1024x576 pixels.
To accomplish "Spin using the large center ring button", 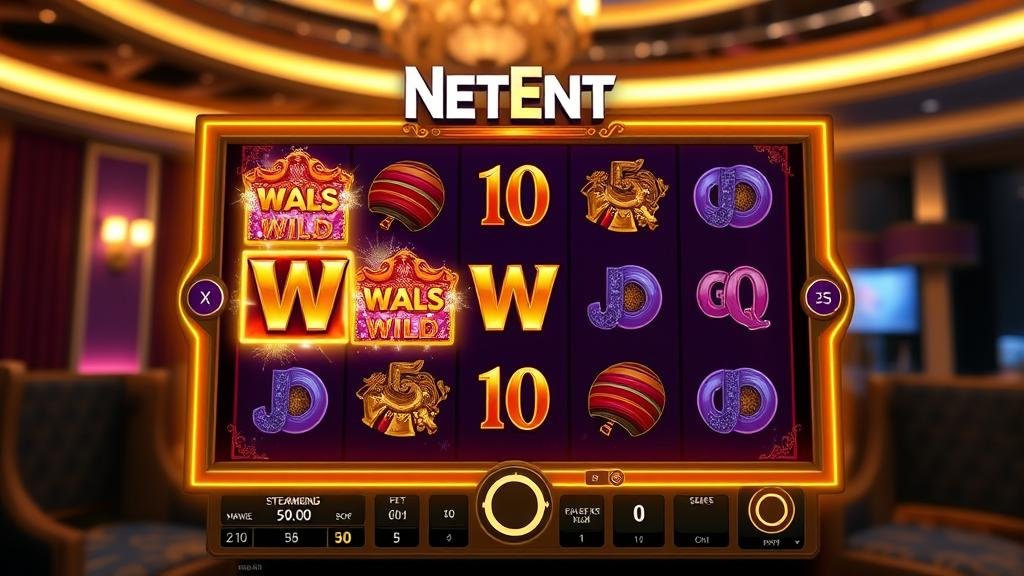I will pos(515,506).
